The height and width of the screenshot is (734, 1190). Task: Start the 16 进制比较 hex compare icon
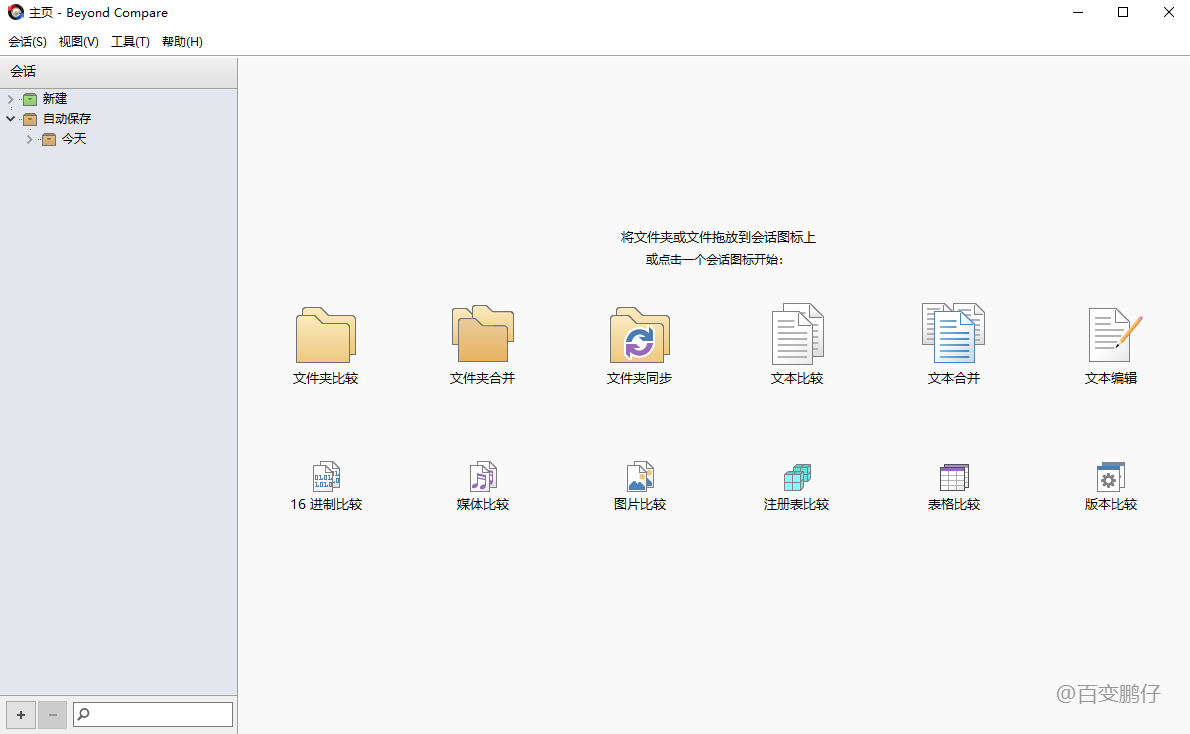(326, 477)
